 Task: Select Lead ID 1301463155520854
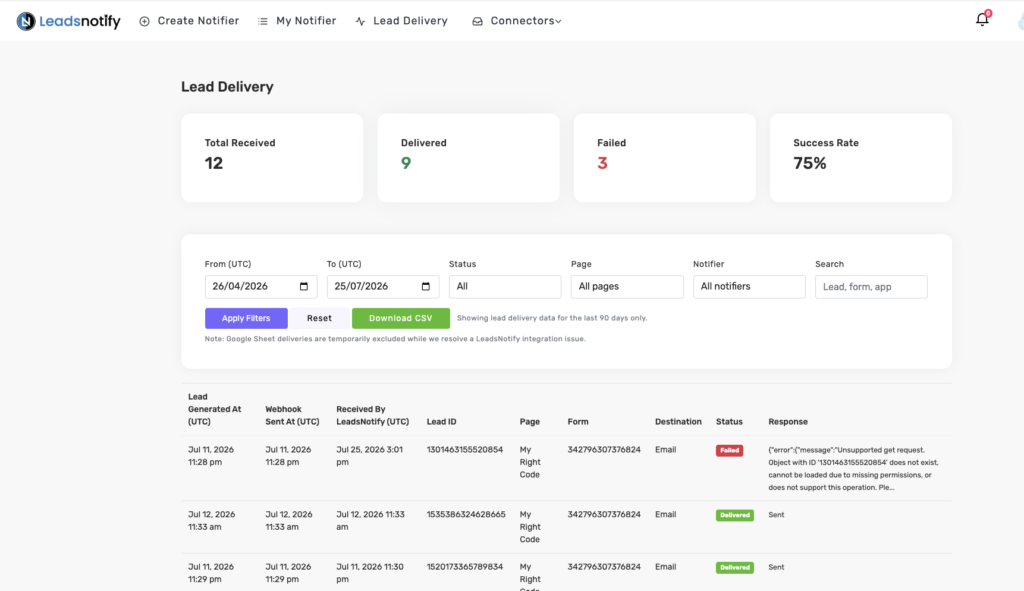(465, 450)
